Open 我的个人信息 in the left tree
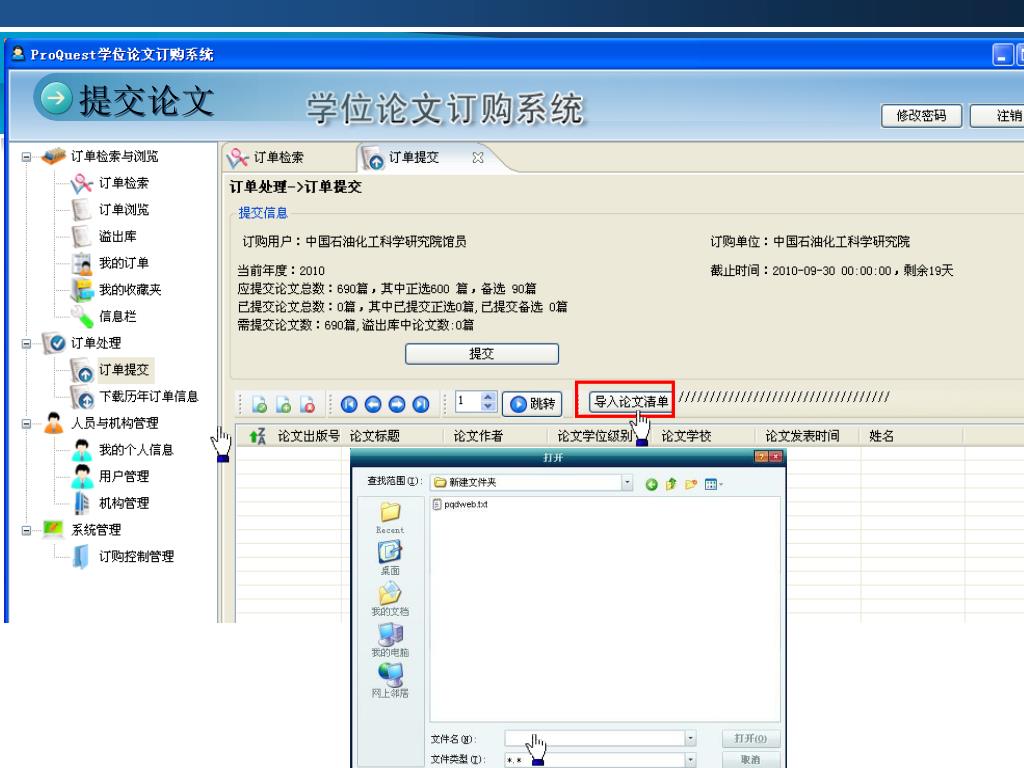Image resolution: width=1024 pixels, height=768 pixels. [x=136, y=450]
